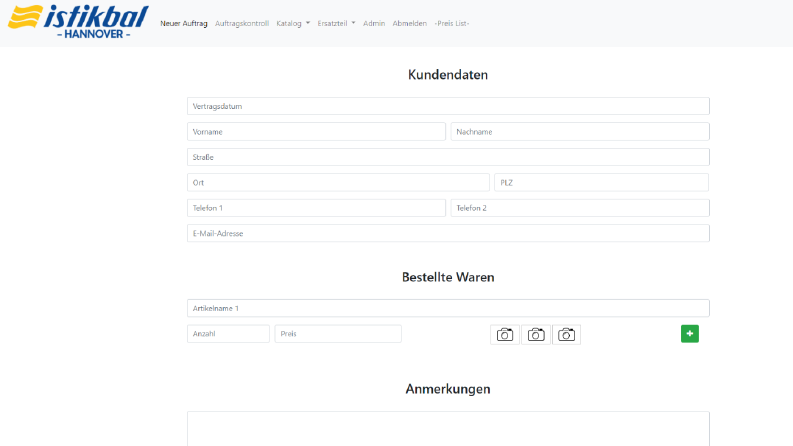Click inside the Anmerkungen text area

(x=448, y=429)
